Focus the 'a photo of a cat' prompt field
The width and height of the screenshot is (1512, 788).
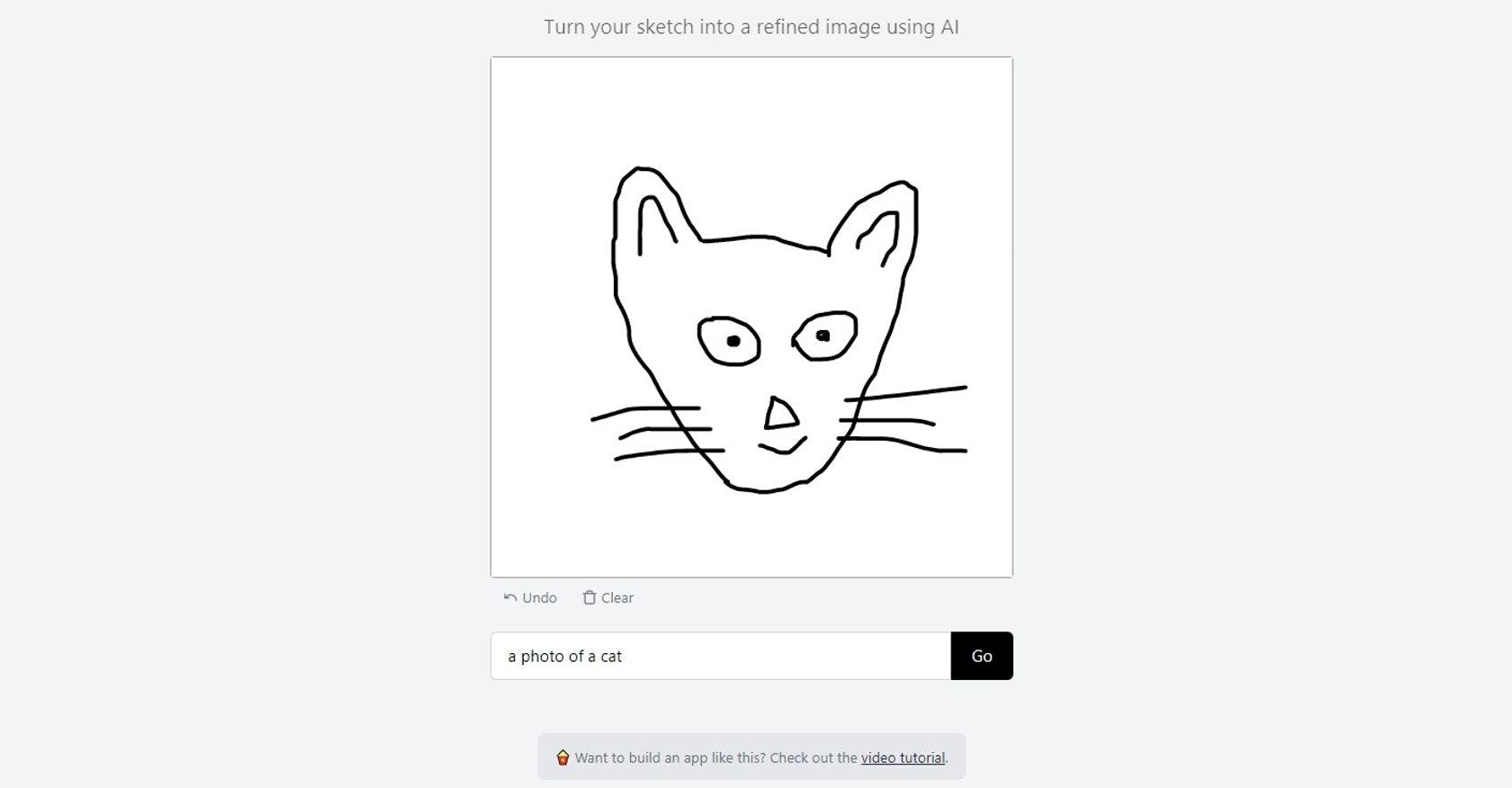(720, 656)
